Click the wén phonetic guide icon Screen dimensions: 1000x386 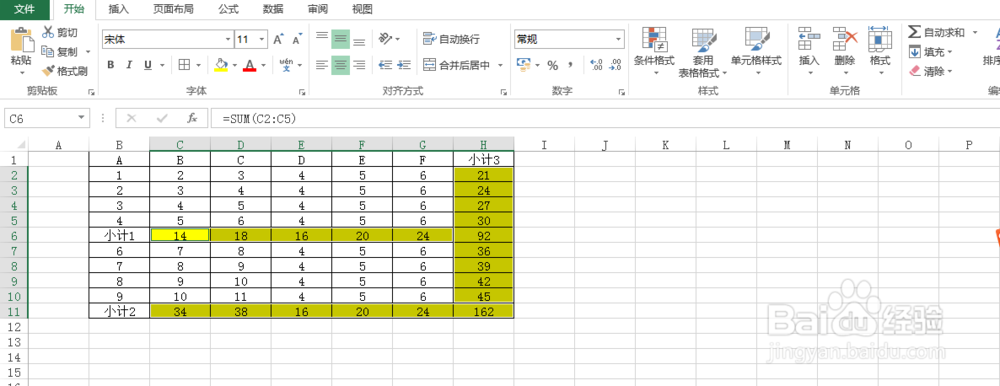(286, 64)
